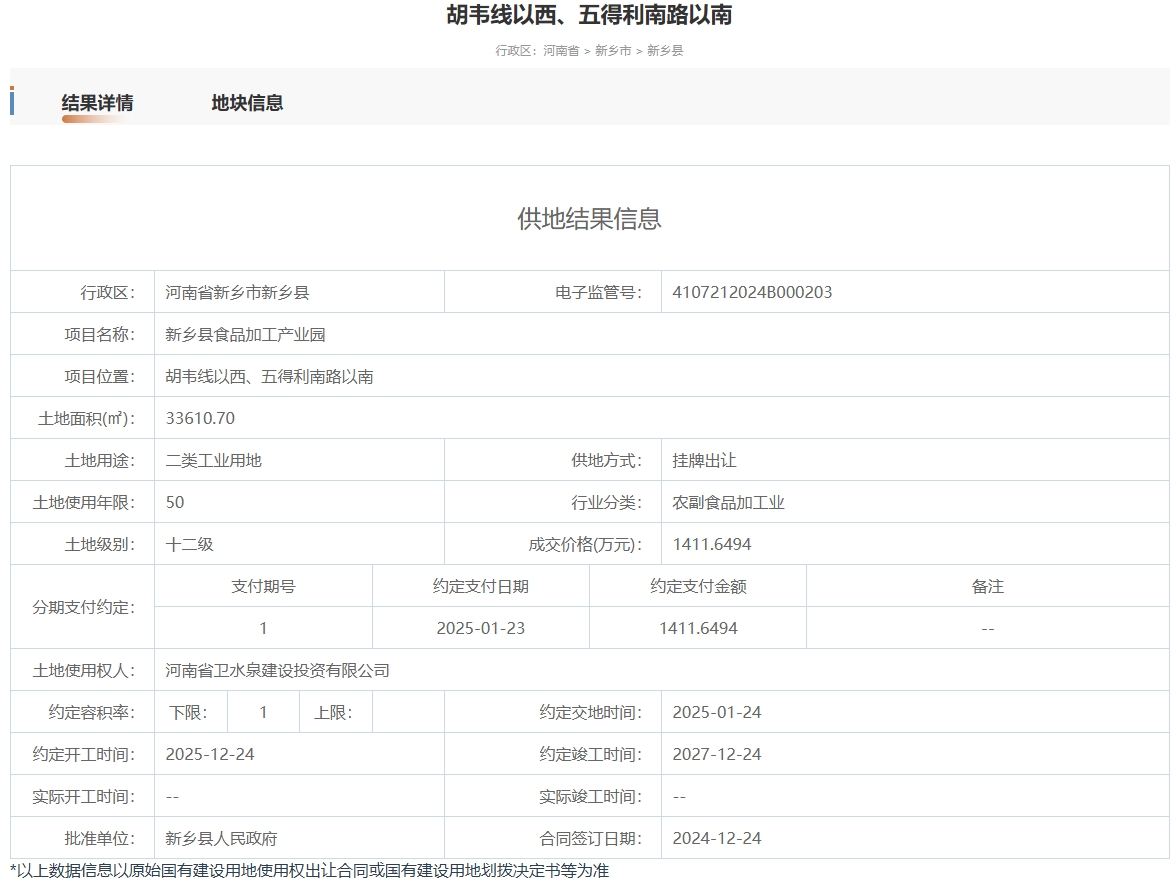
Task: Click the 土地使用权人 label
Action: tap(84, 670)
